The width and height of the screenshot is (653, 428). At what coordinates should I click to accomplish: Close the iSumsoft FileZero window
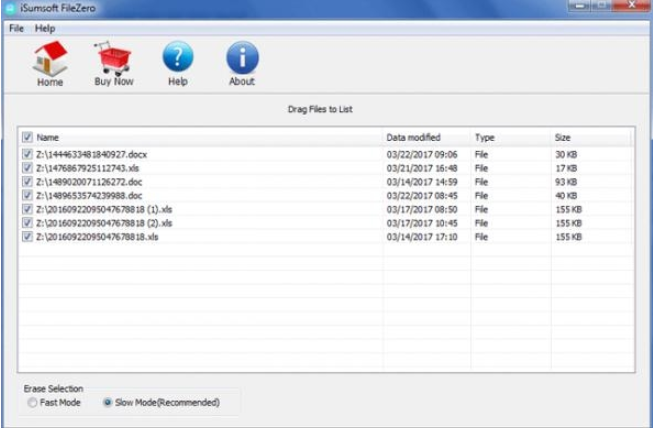pyautogui.click(x=630, y=7)
